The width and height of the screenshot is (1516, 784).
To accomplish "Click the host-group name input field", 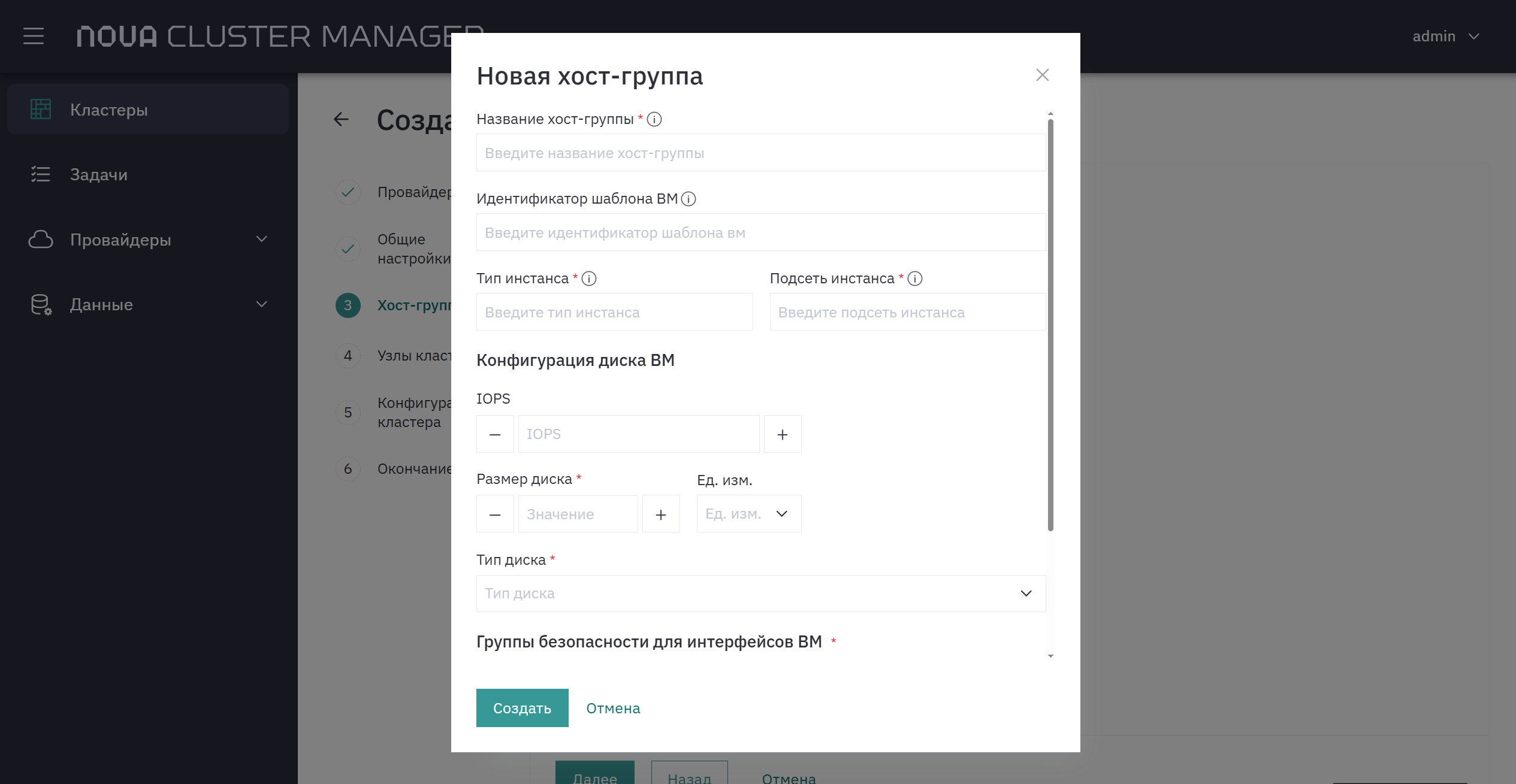I will pyautogui.click(x=761, y=153).
